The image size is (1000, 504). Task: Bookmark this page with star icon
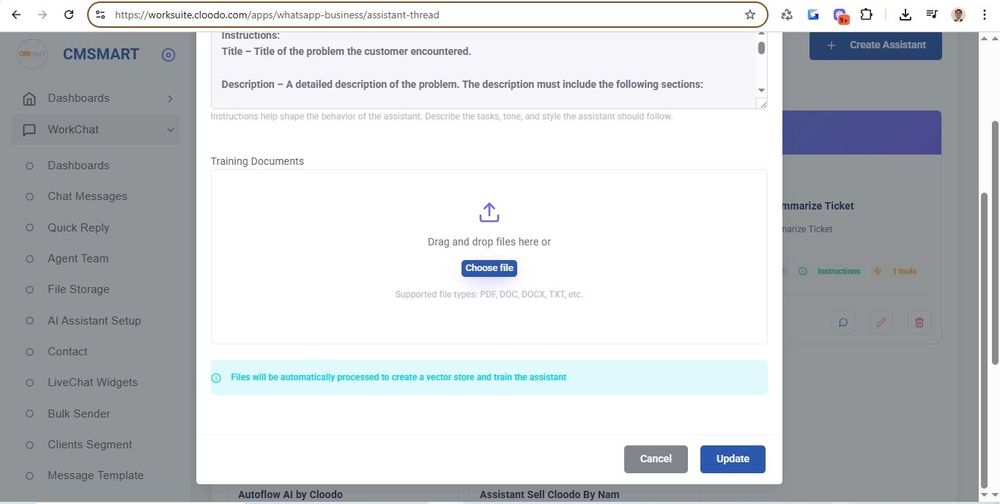[750, 15]
